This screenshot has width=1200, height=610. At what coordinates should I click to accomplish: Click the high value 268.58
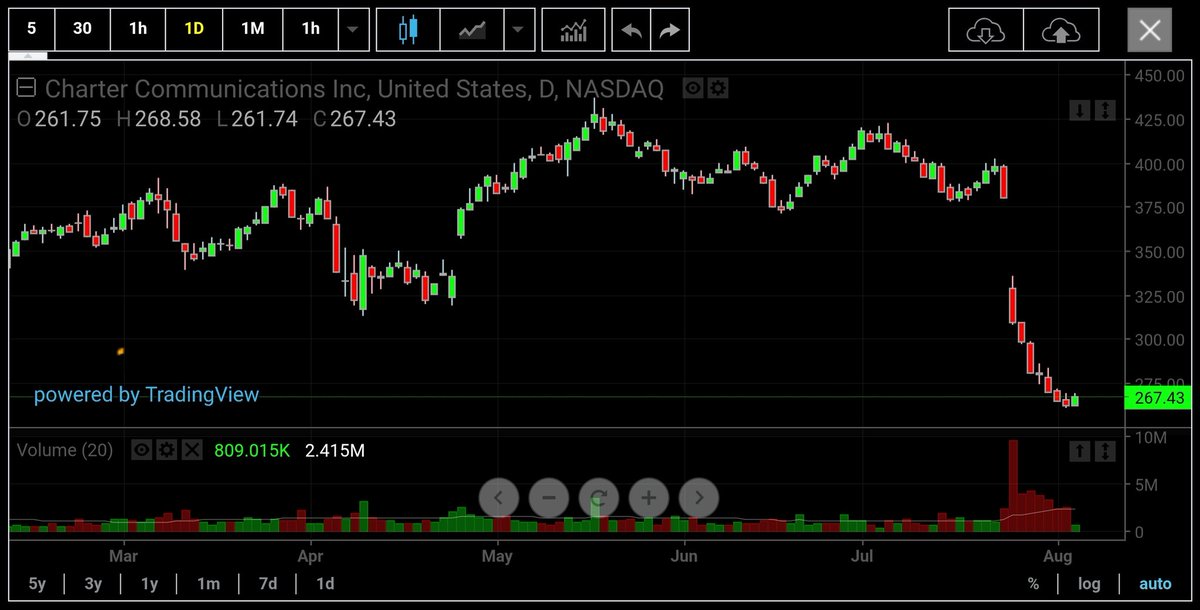[167, 119]
